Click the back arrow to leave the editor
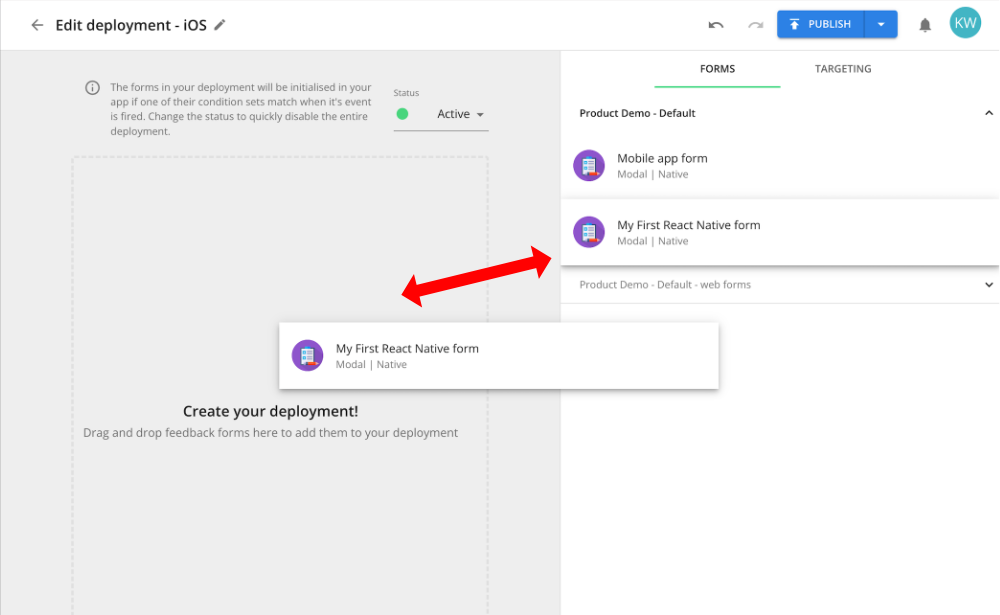The width and height of the screenshot is (1000, 615). point(36,23)
